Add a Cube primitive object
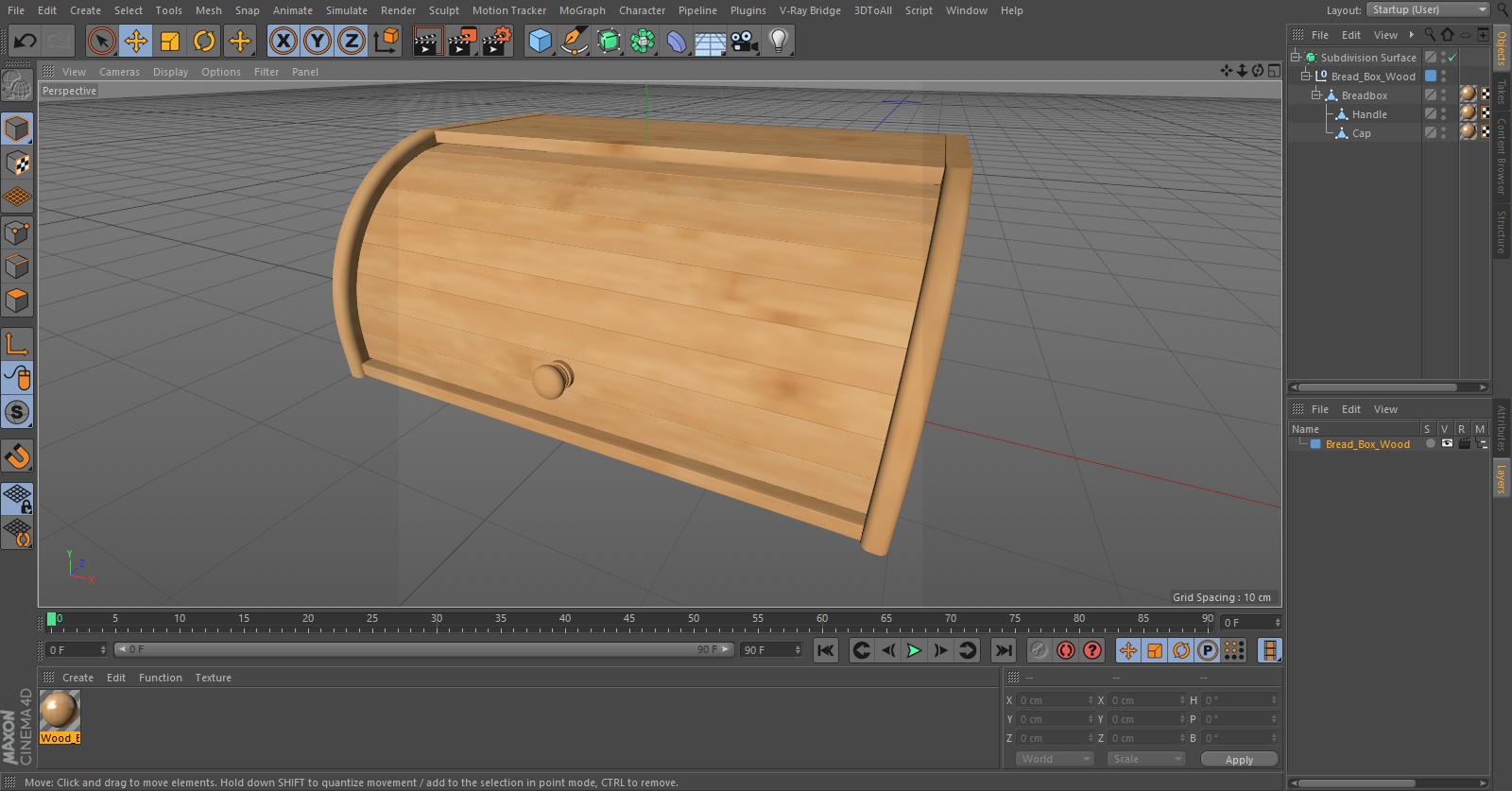Viewport: 1512px width, 791px height. coord(540,41)
